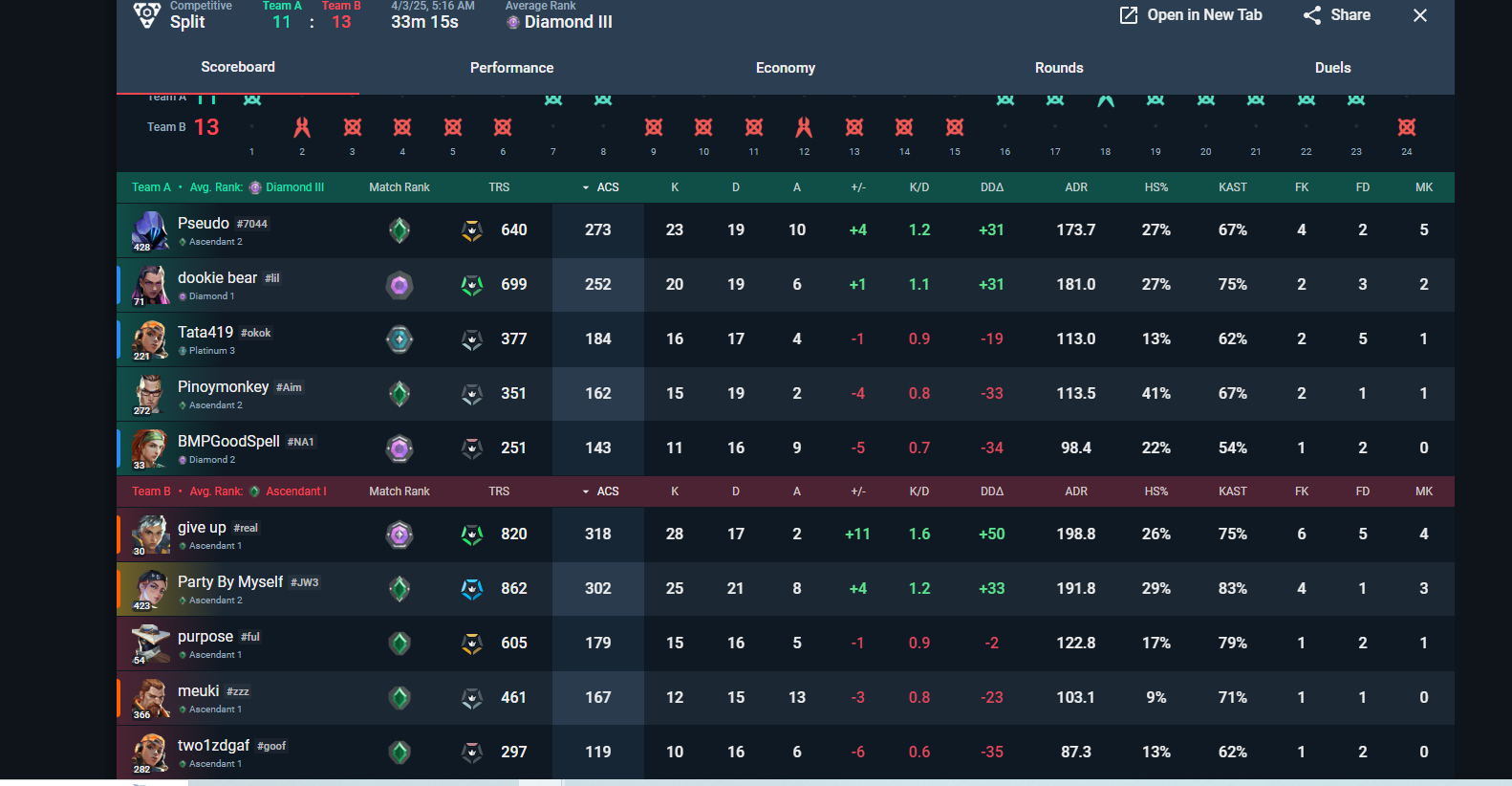Close the match details panel
This screenshot has width=1512, height=786.
1420,15
